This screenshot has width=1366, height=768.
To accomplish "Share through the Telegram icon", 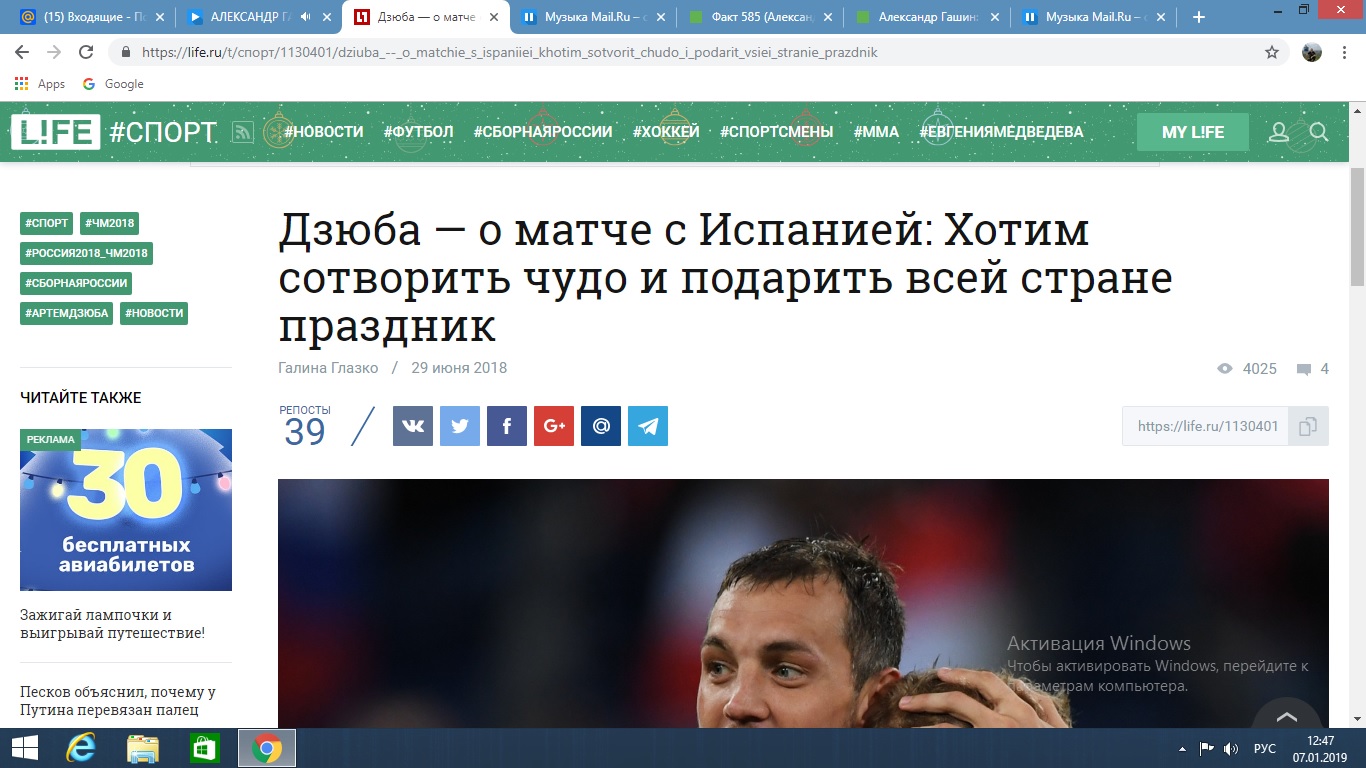I will [648, 426].
